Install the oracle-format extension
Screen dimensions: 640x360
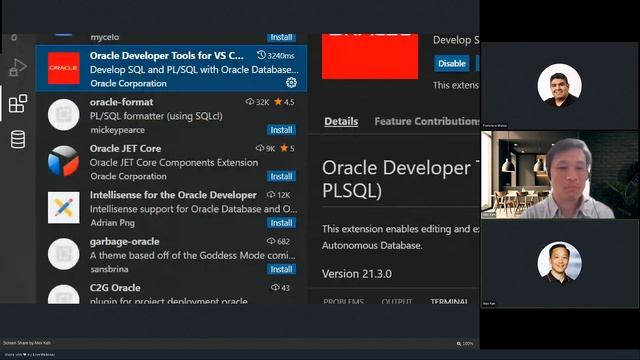pos(281,130)
